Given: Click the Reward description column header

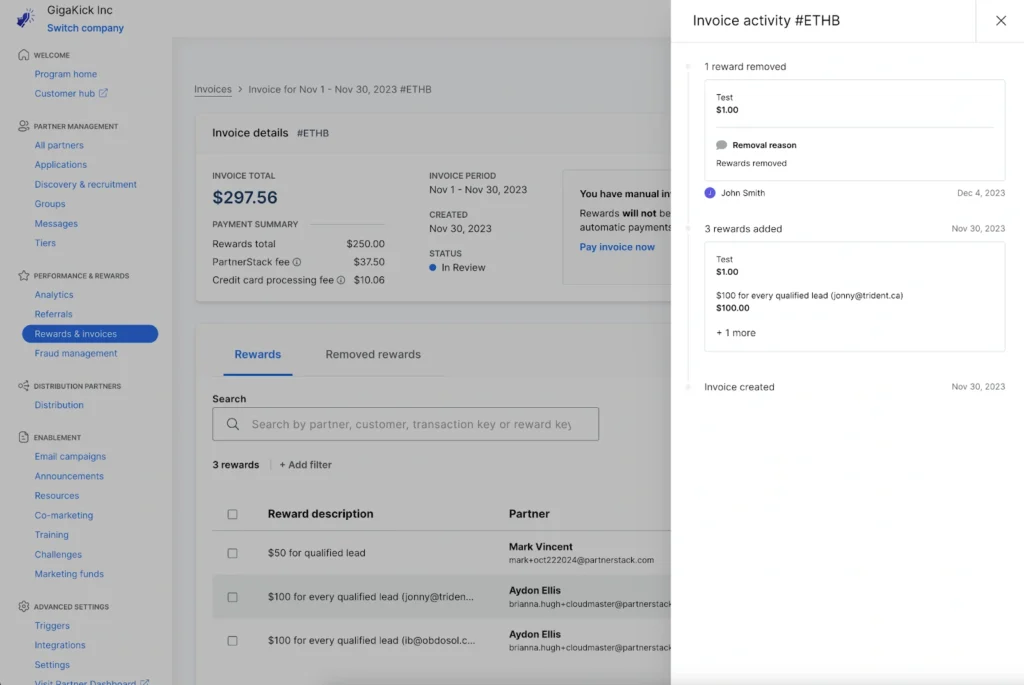Looking at the screenshot, I should pos(320,514).
